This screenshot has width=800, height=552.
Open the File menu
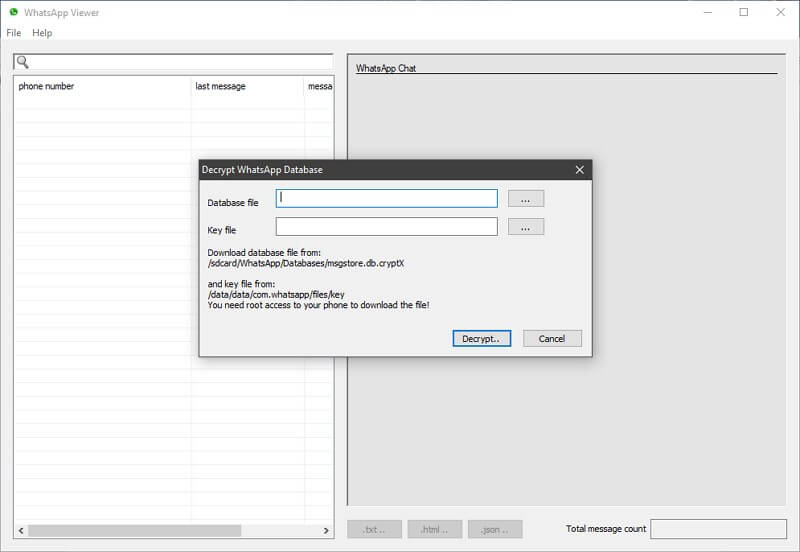tap(14, 33)
